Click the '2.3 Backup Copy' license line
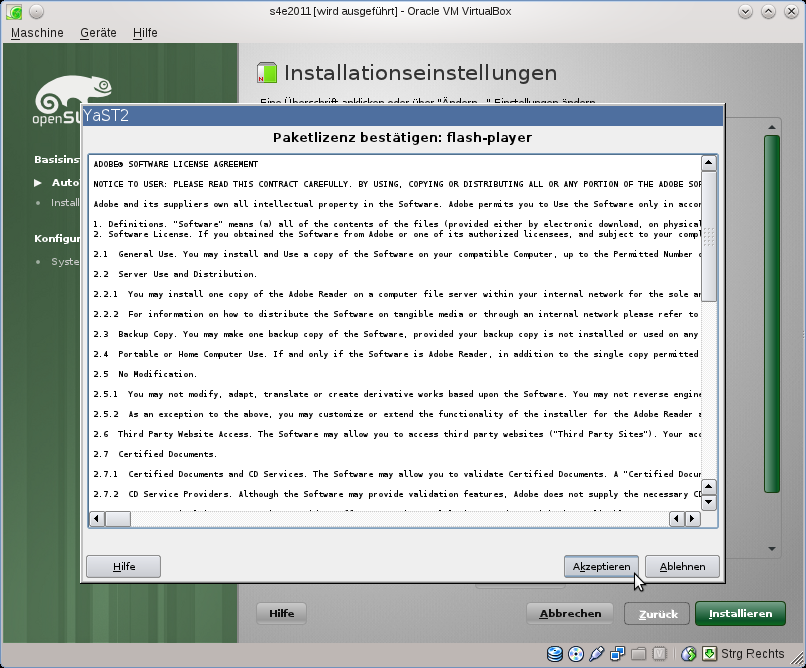 (397, 334)
